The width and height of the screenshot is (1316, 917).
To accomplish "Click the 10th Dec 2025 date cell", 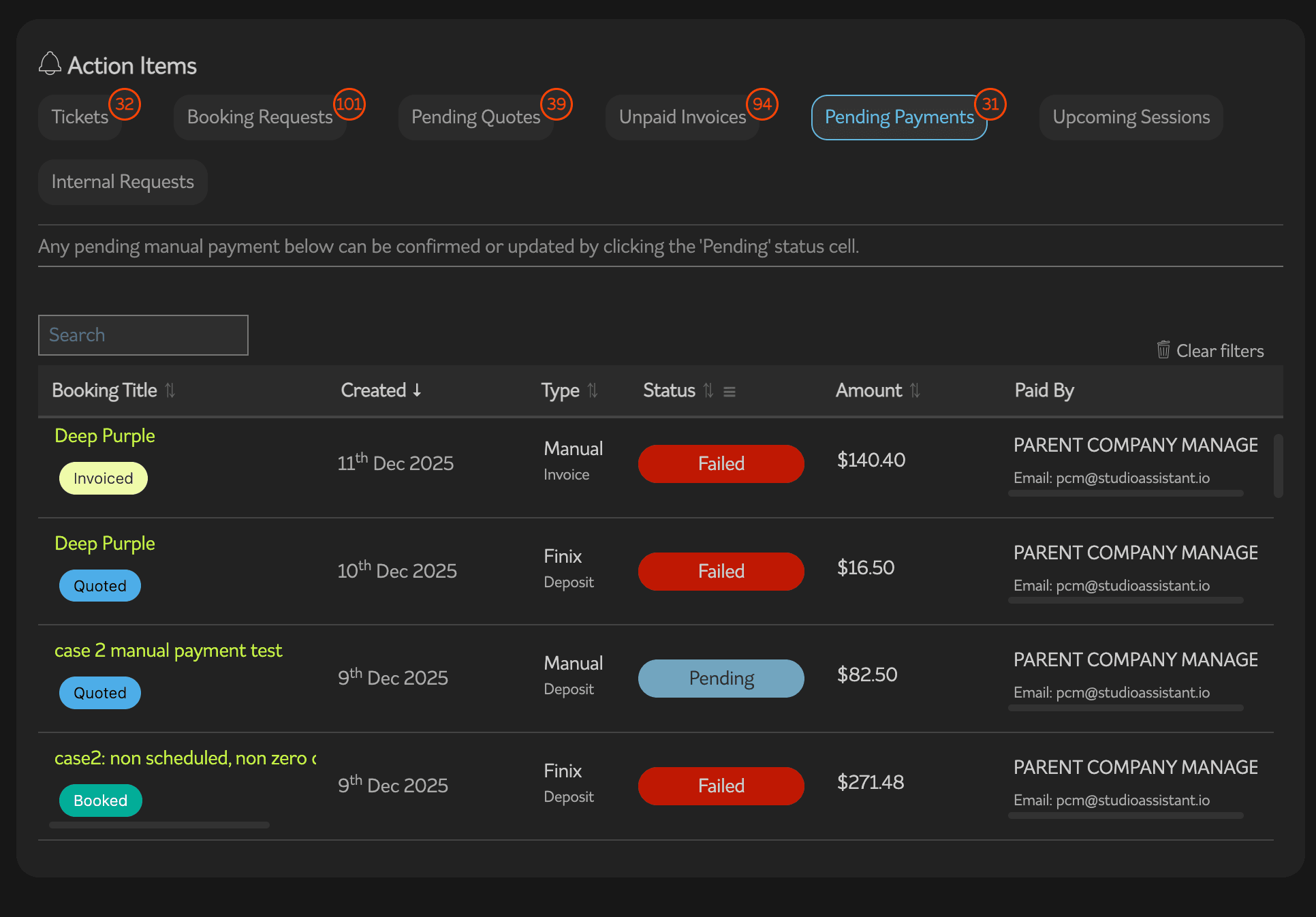I will [397, 570].
